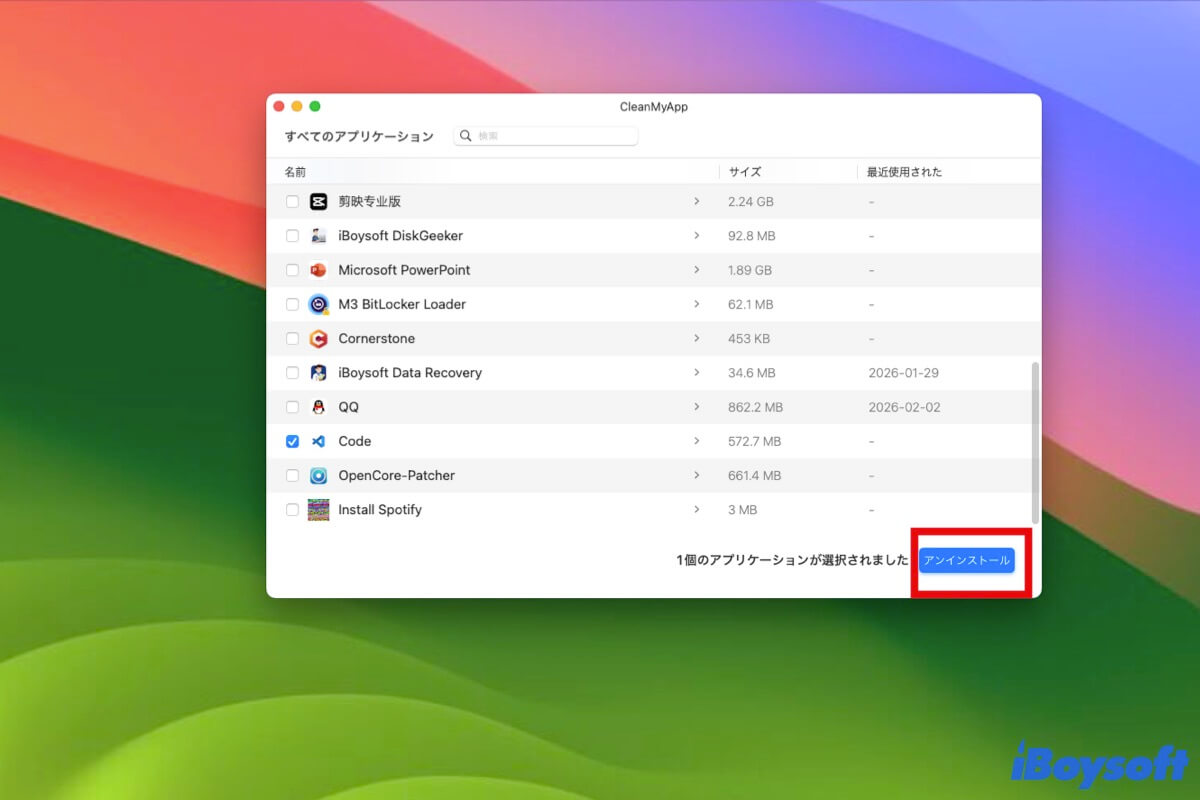Click the Install Spotify thumbnail icon
Image resolution: width=1200 pixels, height=800 pixels.
point(320,510)
